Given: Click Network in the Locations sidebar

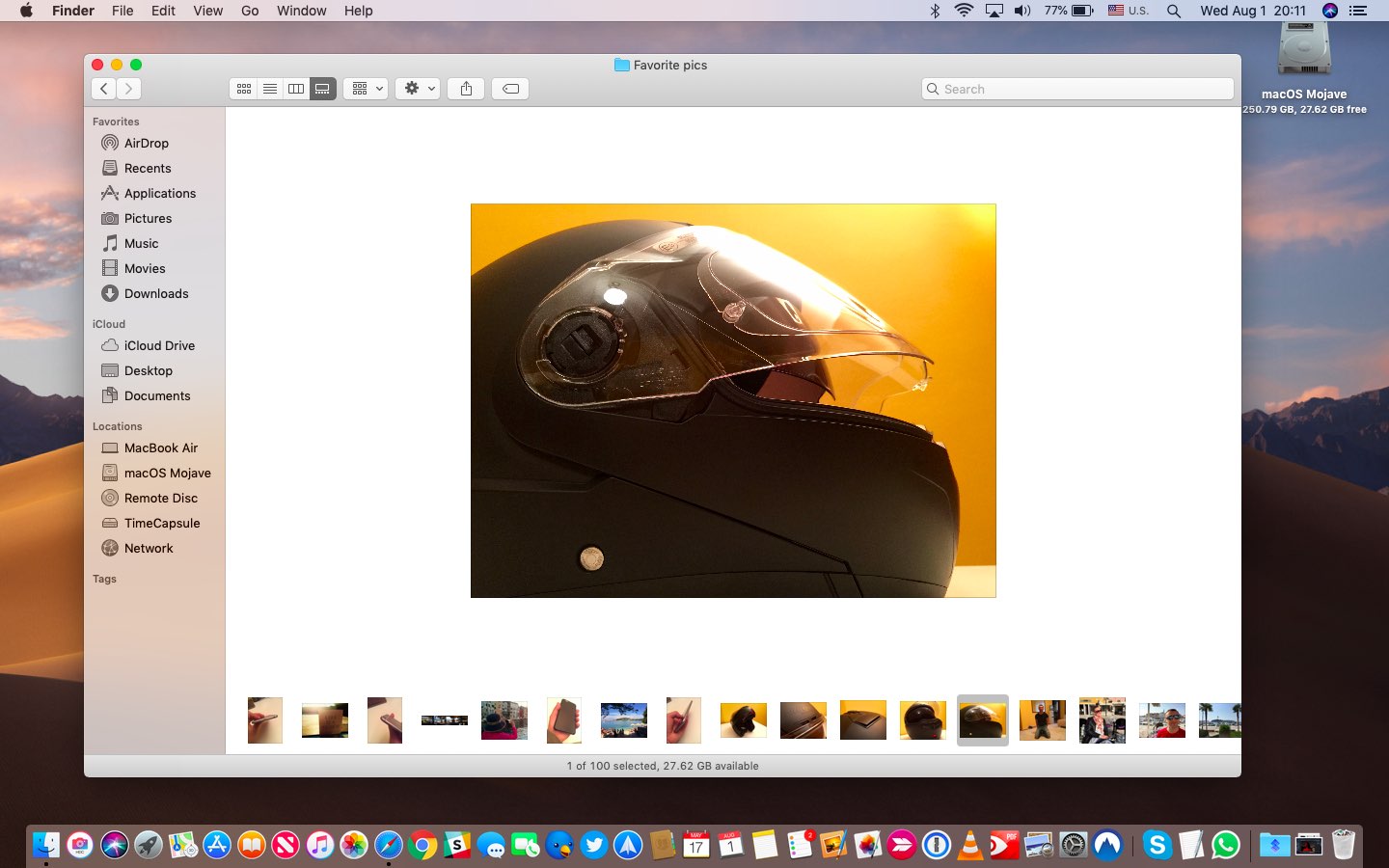Looking at the screenshot, I should (x=149, y=548).
